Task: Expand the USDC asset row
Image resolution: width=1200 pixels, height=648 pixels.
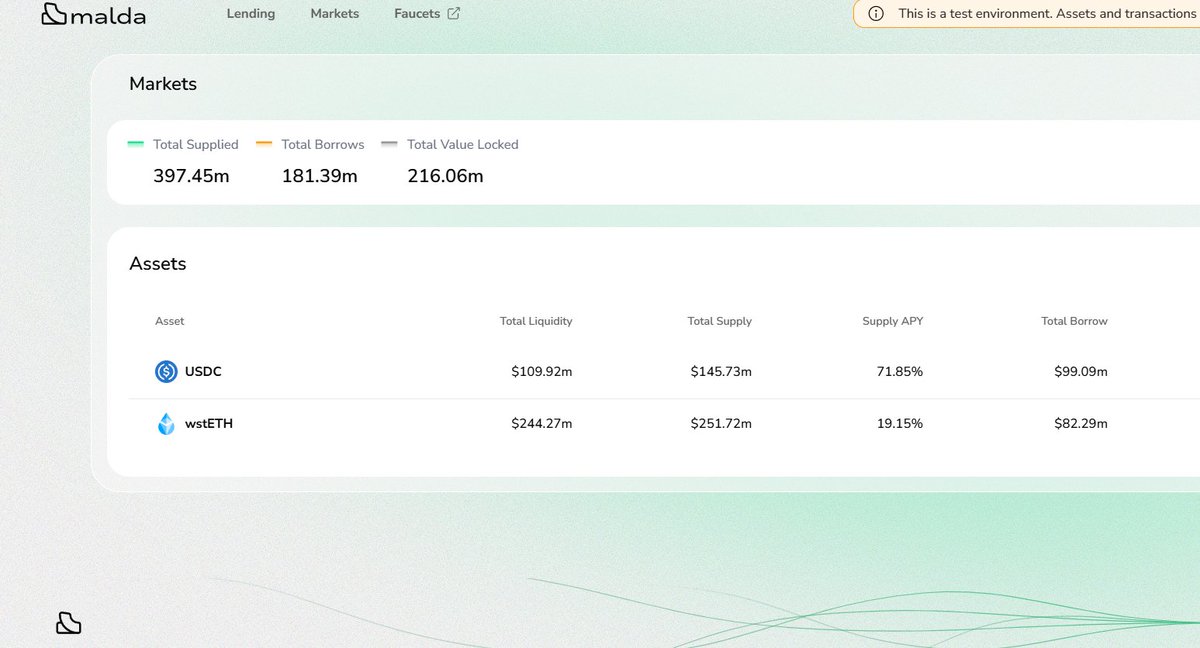Action: tap(600, 371)
